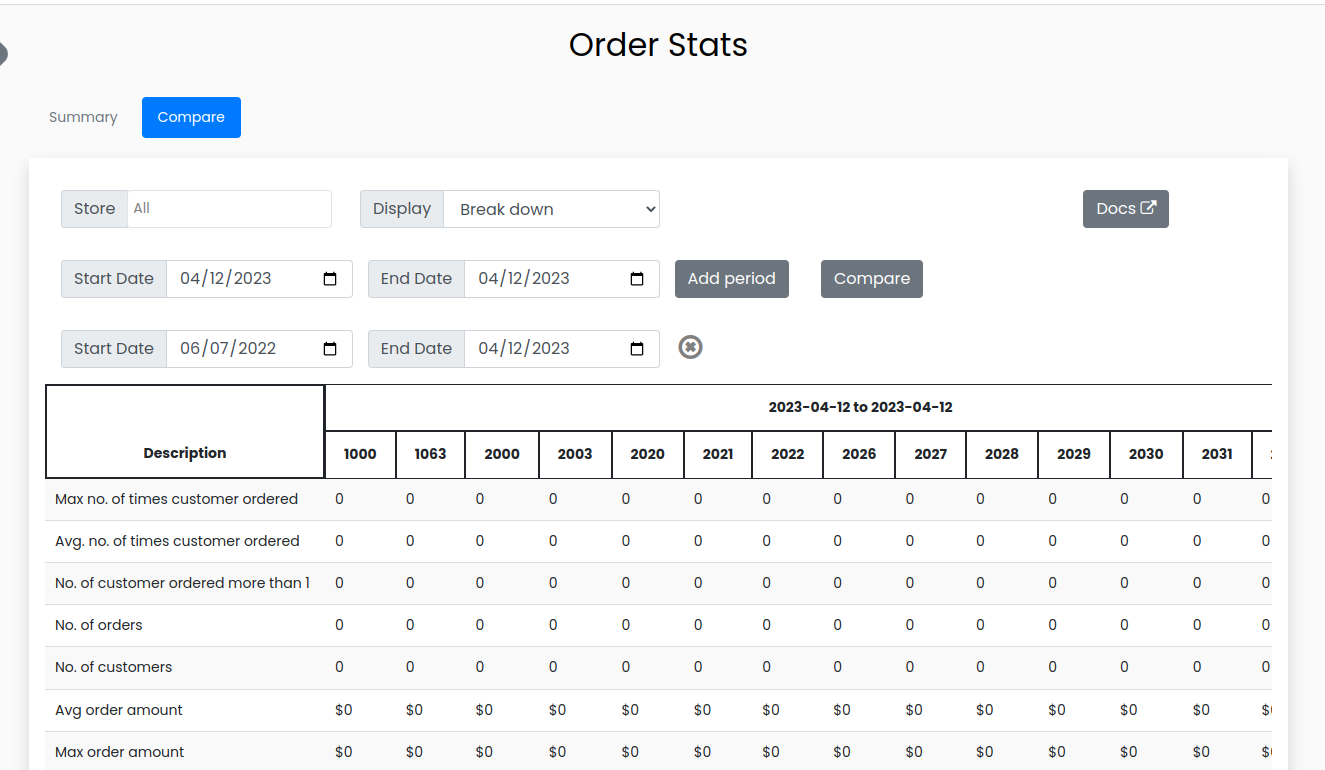Click the Store input field
The height and width of the screenshot is (770, 1325).
click(x=229, y=209)
